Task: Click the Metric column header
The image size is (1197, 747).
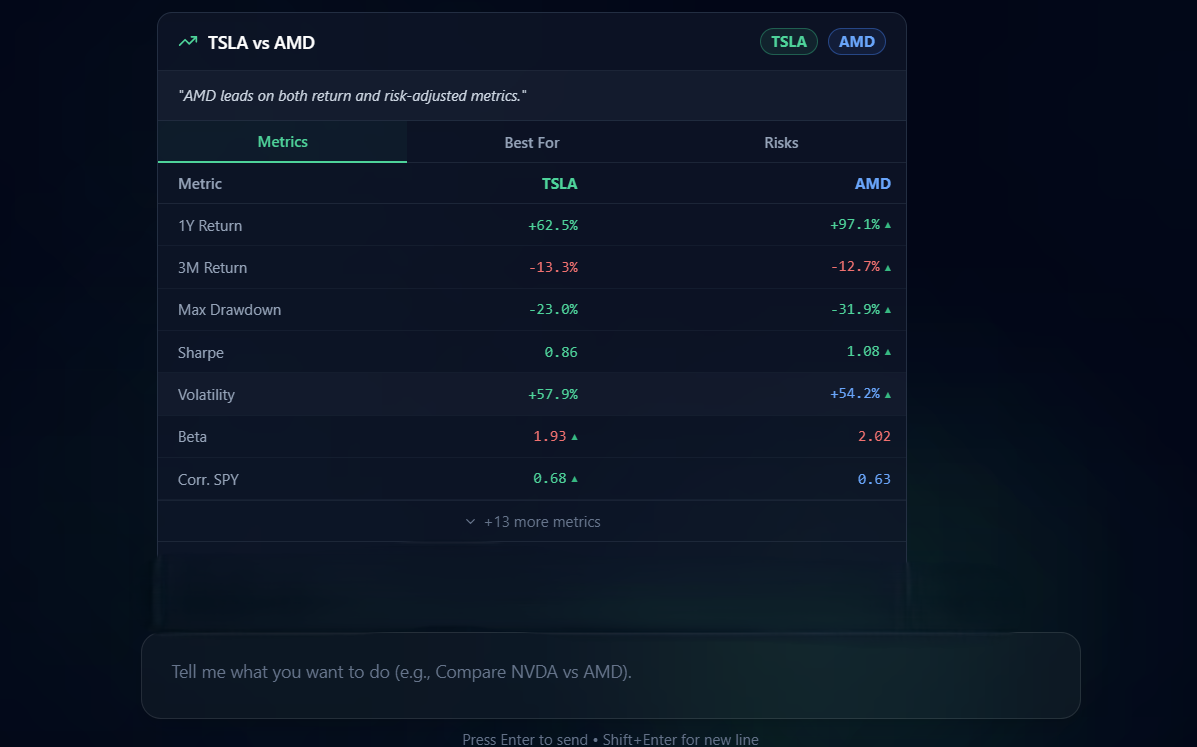Action: [x=200, y=184]
